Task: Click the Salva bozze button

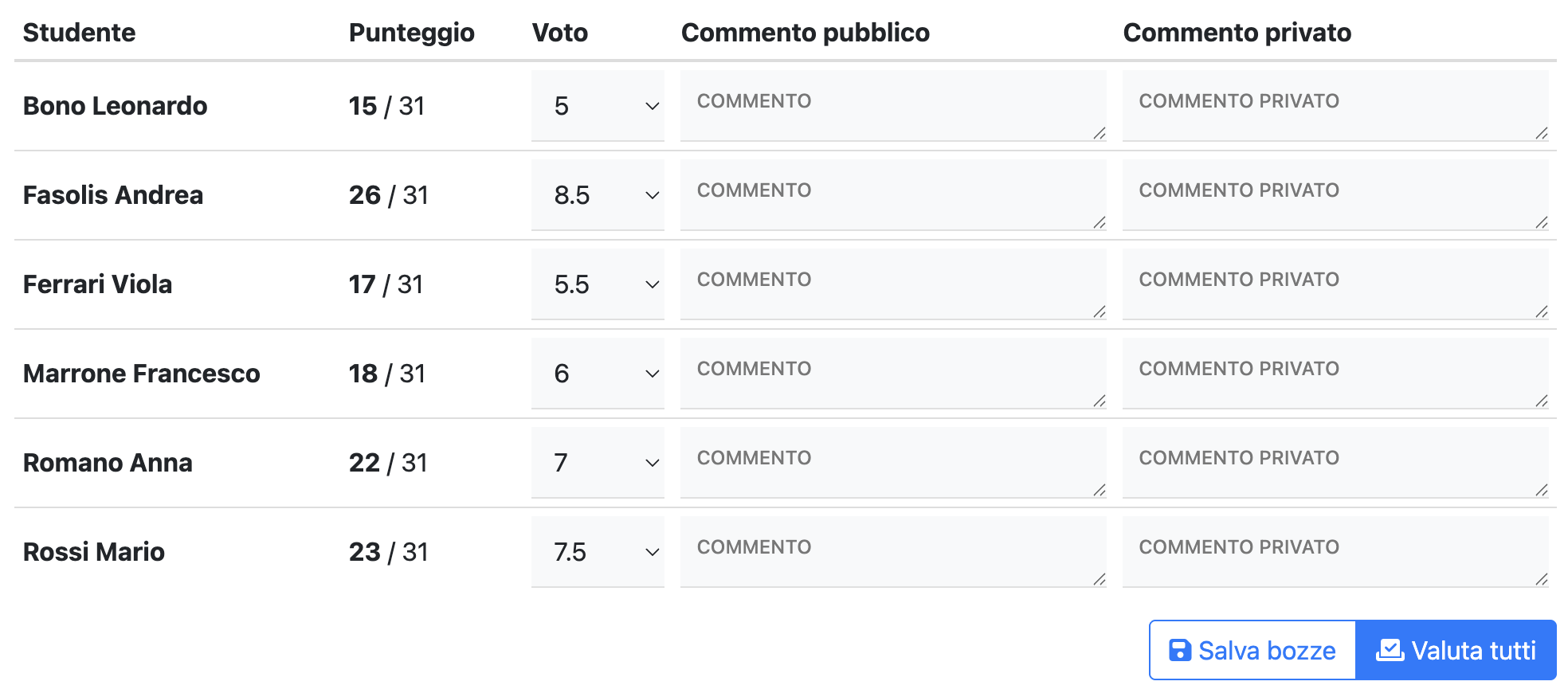Action: [1251, 650]
